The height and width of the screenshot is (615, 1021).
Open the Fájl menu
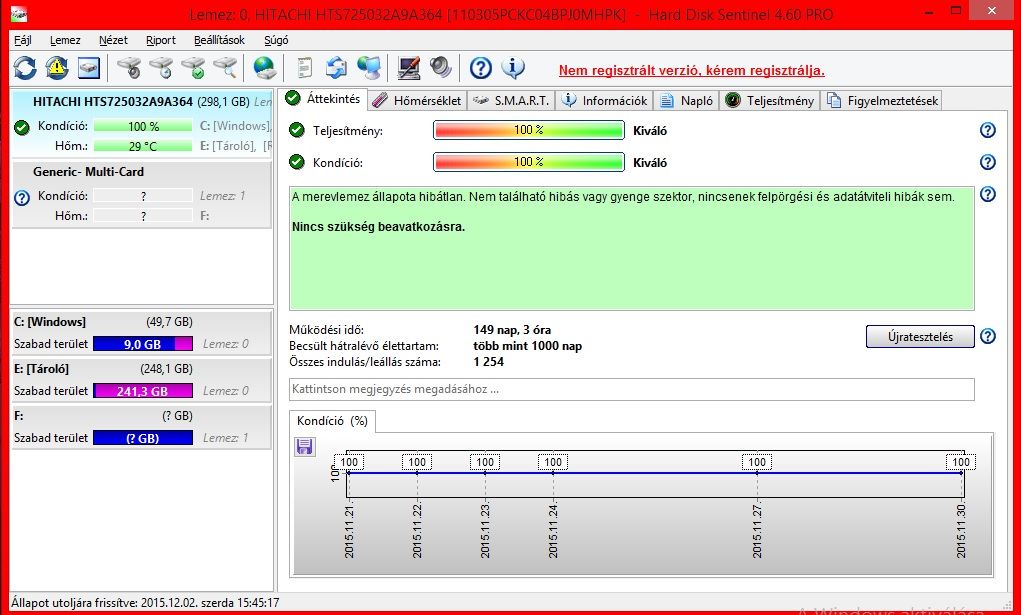click(x=22, y=40)
